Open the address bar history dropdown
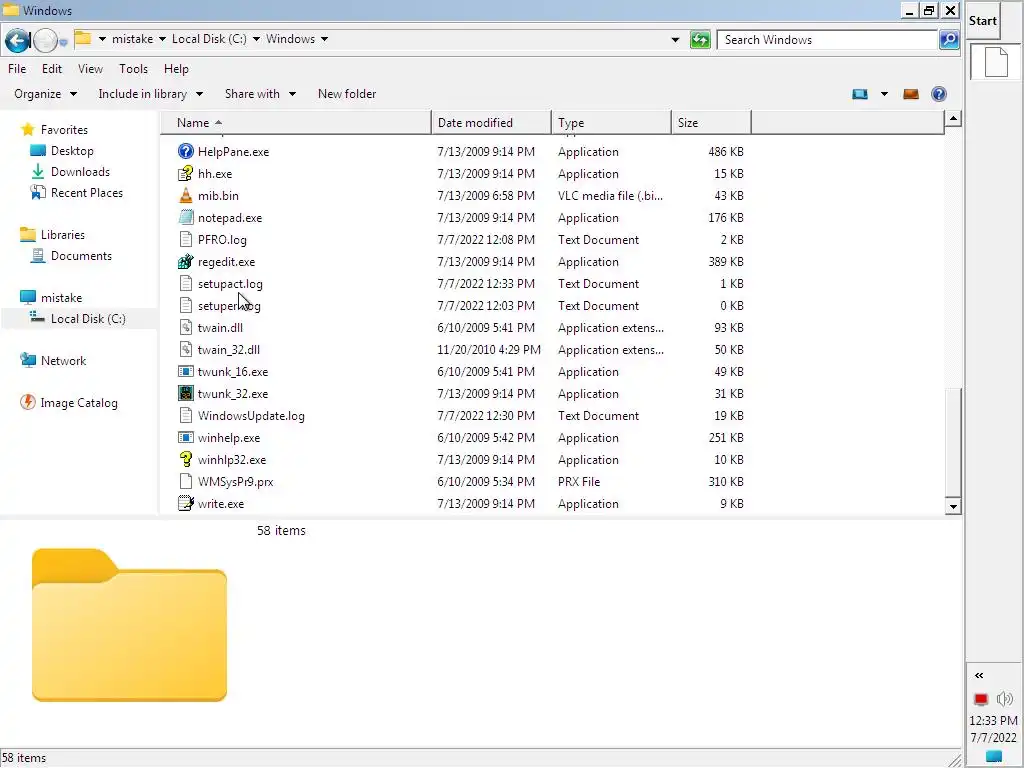Screen dimensions: 1024x768 [675, 40]
